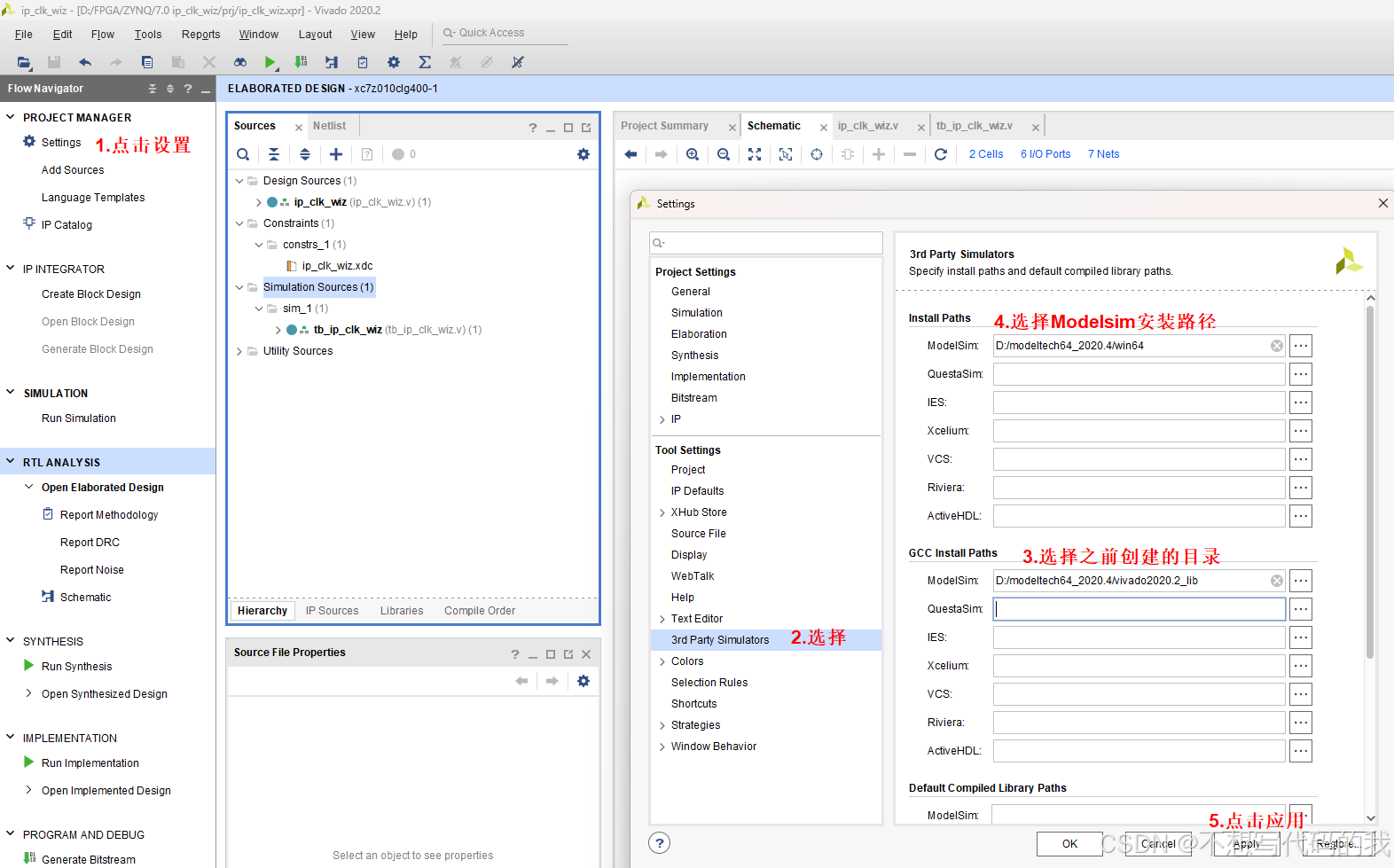The image size is (1394, 868).
Task: Select Simulation under Project Settings
Action: pos(697,313)
